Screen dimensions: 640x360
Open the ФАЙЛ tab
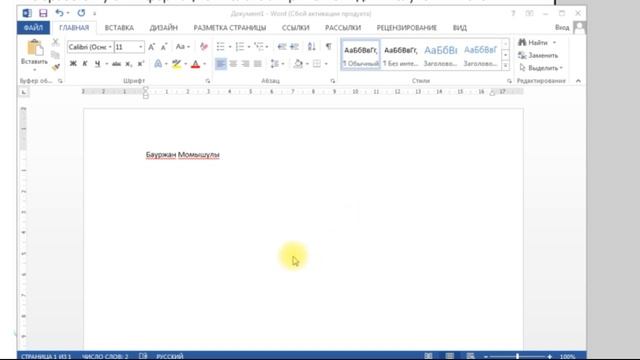[33, 28]
